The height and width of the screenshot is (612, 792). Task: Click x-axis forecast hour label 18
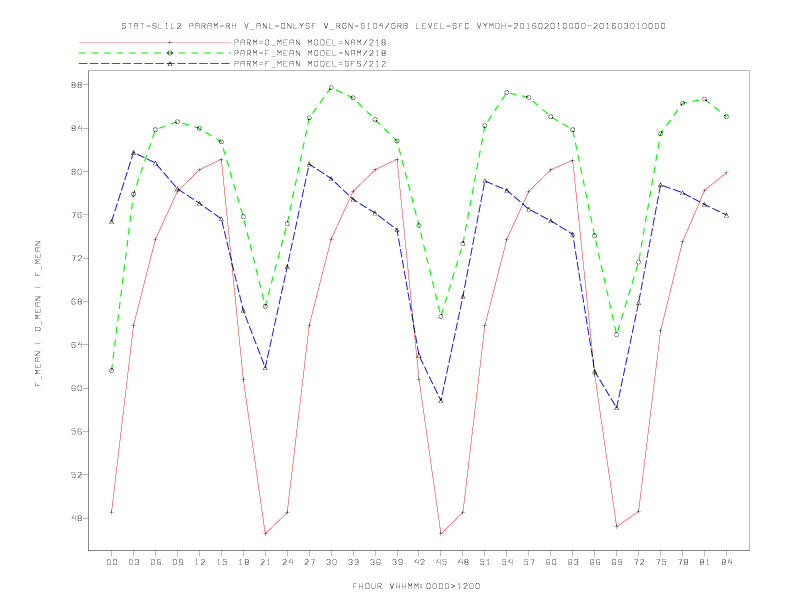click(x=243, y=562)
